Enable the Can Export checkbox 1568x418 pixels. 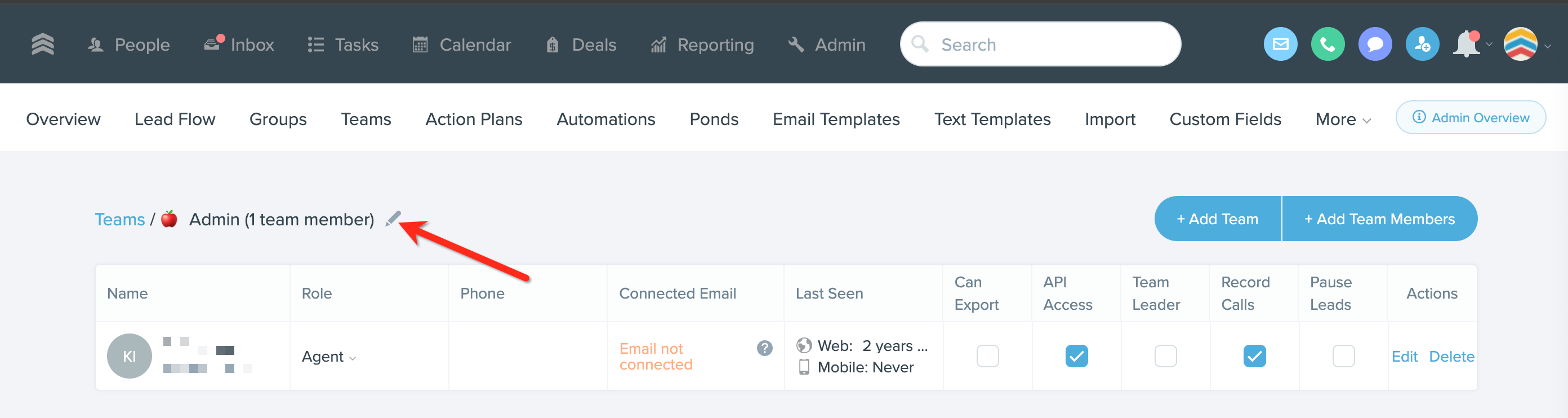click(x=987, y=356)
